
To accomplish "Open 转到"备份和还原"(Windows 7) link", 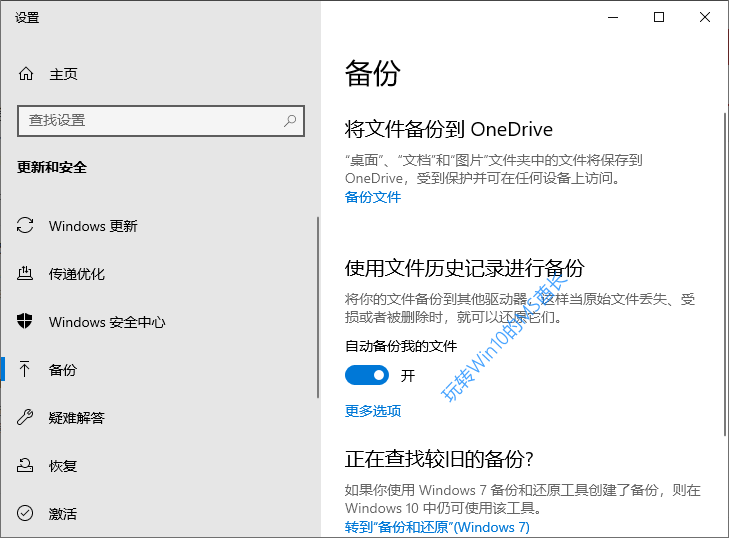I will click(x=437, y=527).
